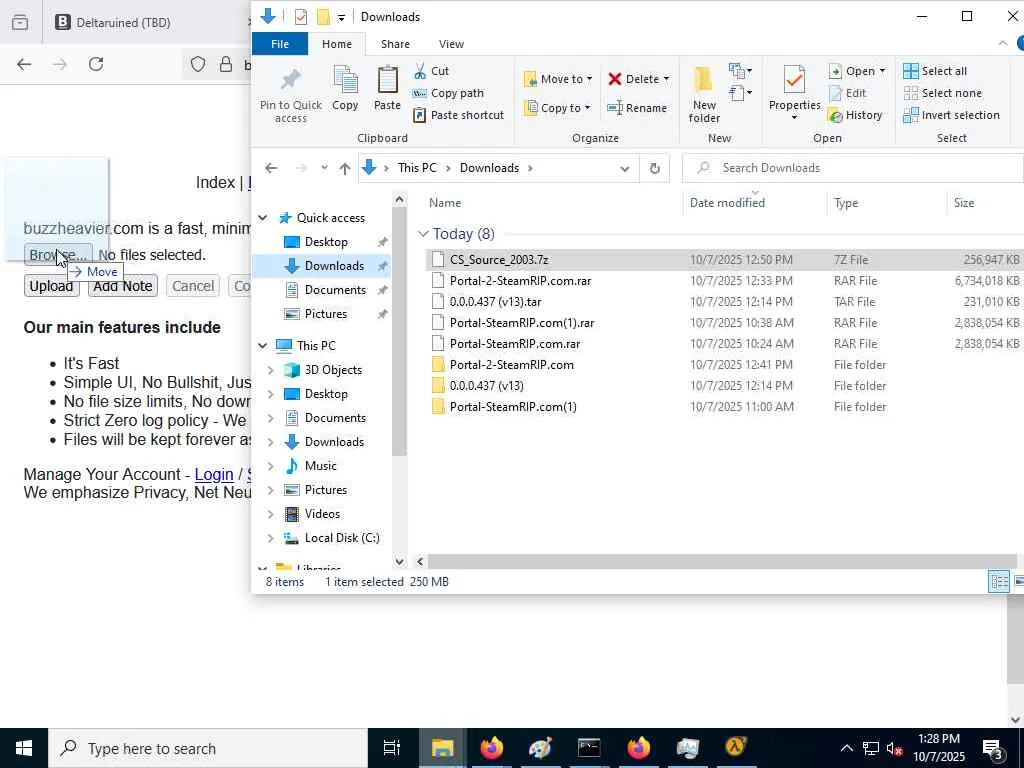Viewport: 1024px width, 768px height.
Task: Open Task View on taskbar
Action: coord(391,748)
